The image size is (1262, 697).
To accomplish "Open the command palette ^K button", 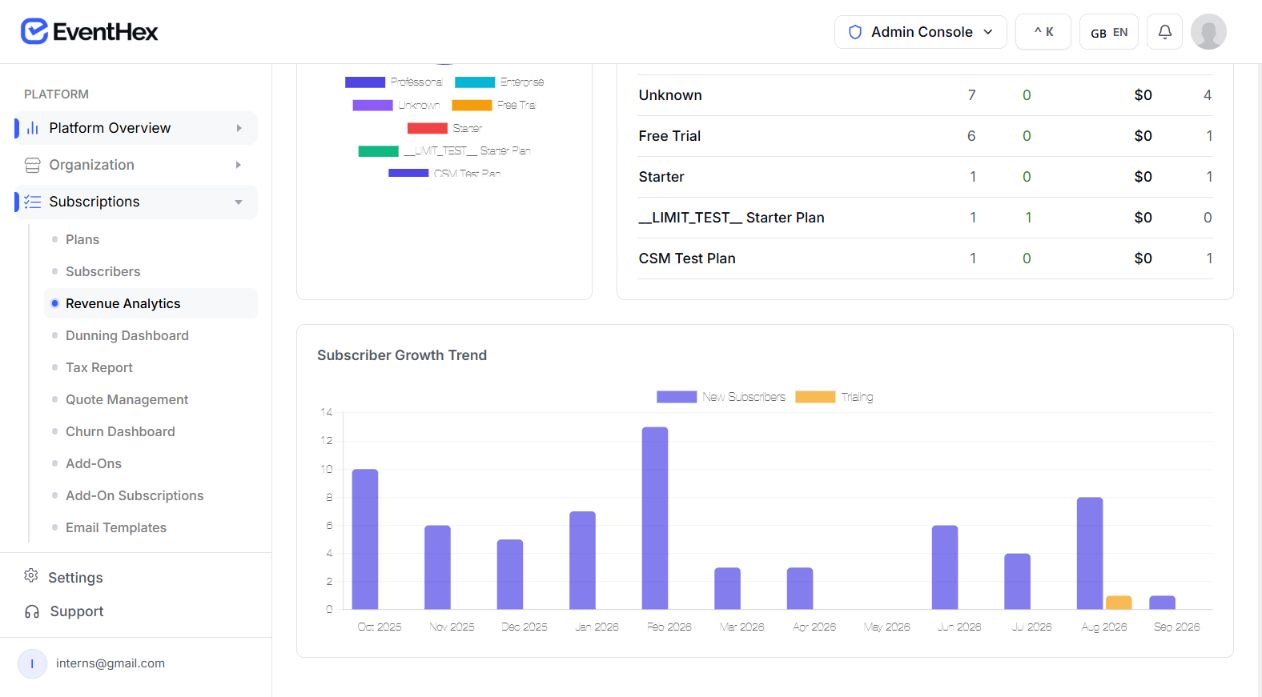I will [x=1043, y=32].
